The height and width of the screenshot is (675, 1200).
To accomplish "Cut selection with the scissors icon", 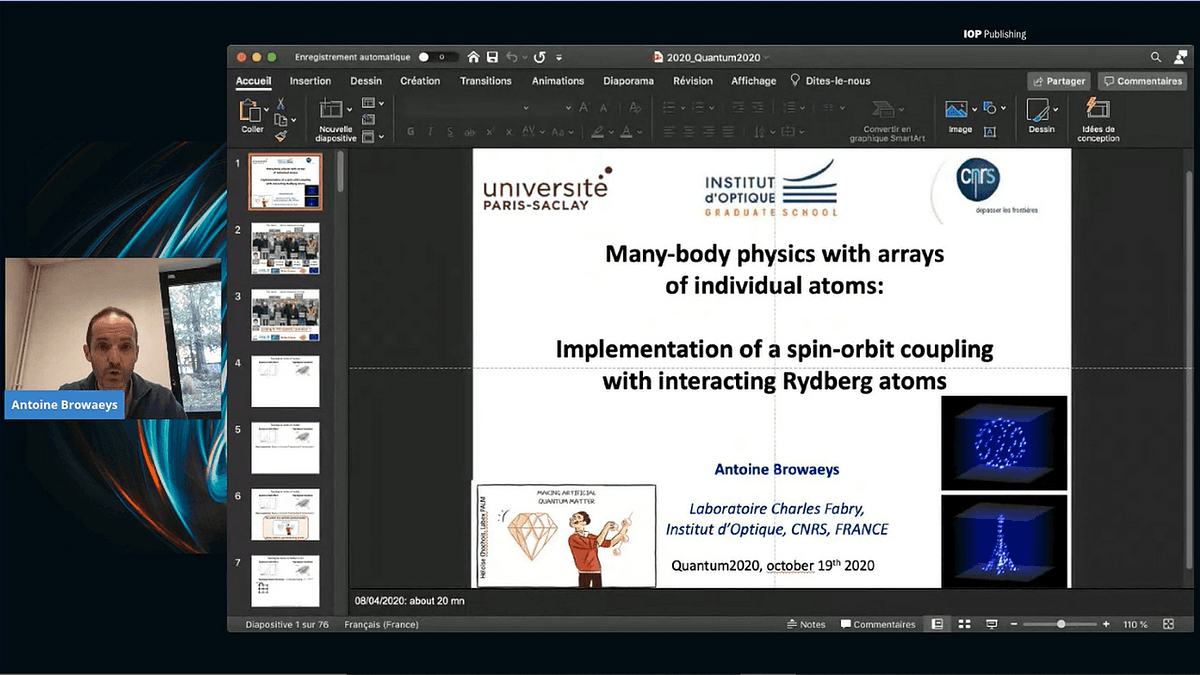I will tap(281, 104).
